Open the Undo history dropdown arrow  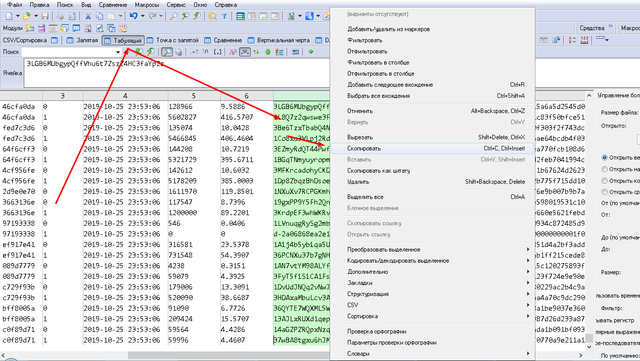point(142,16)
